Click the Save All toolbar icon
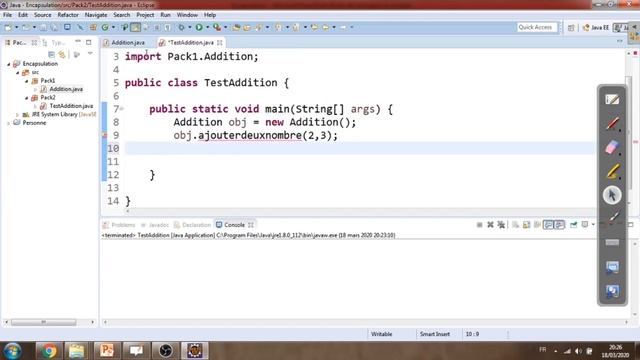Screen dimensions: 640x360 coord(54,27)
